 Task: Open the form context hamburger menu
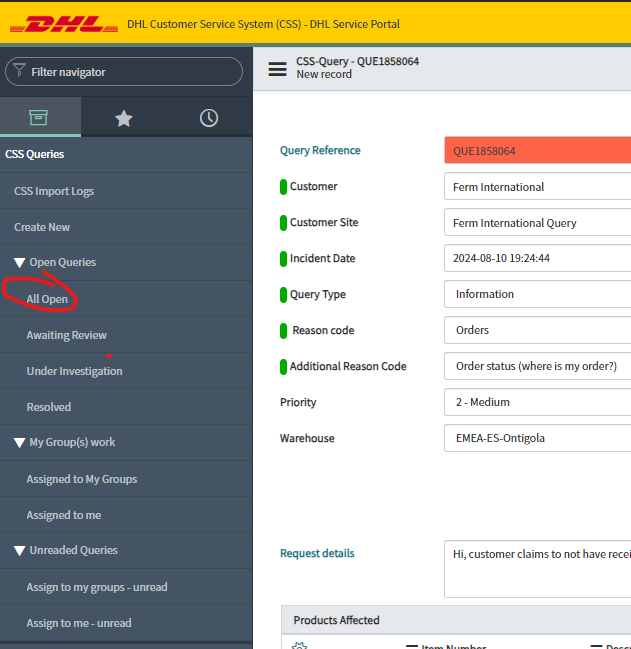277,69
